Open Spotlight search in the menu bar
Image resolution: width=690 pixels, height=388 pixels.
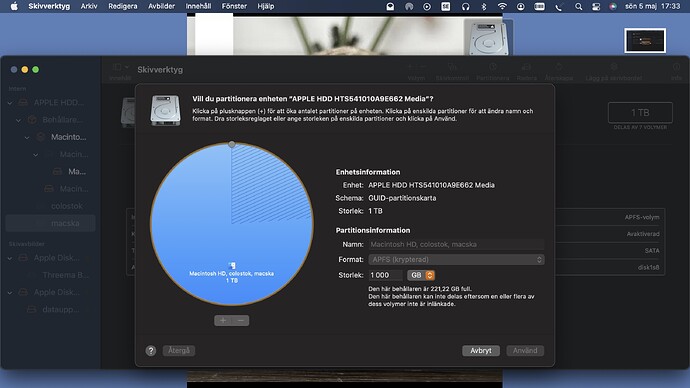tap(579, 7)
